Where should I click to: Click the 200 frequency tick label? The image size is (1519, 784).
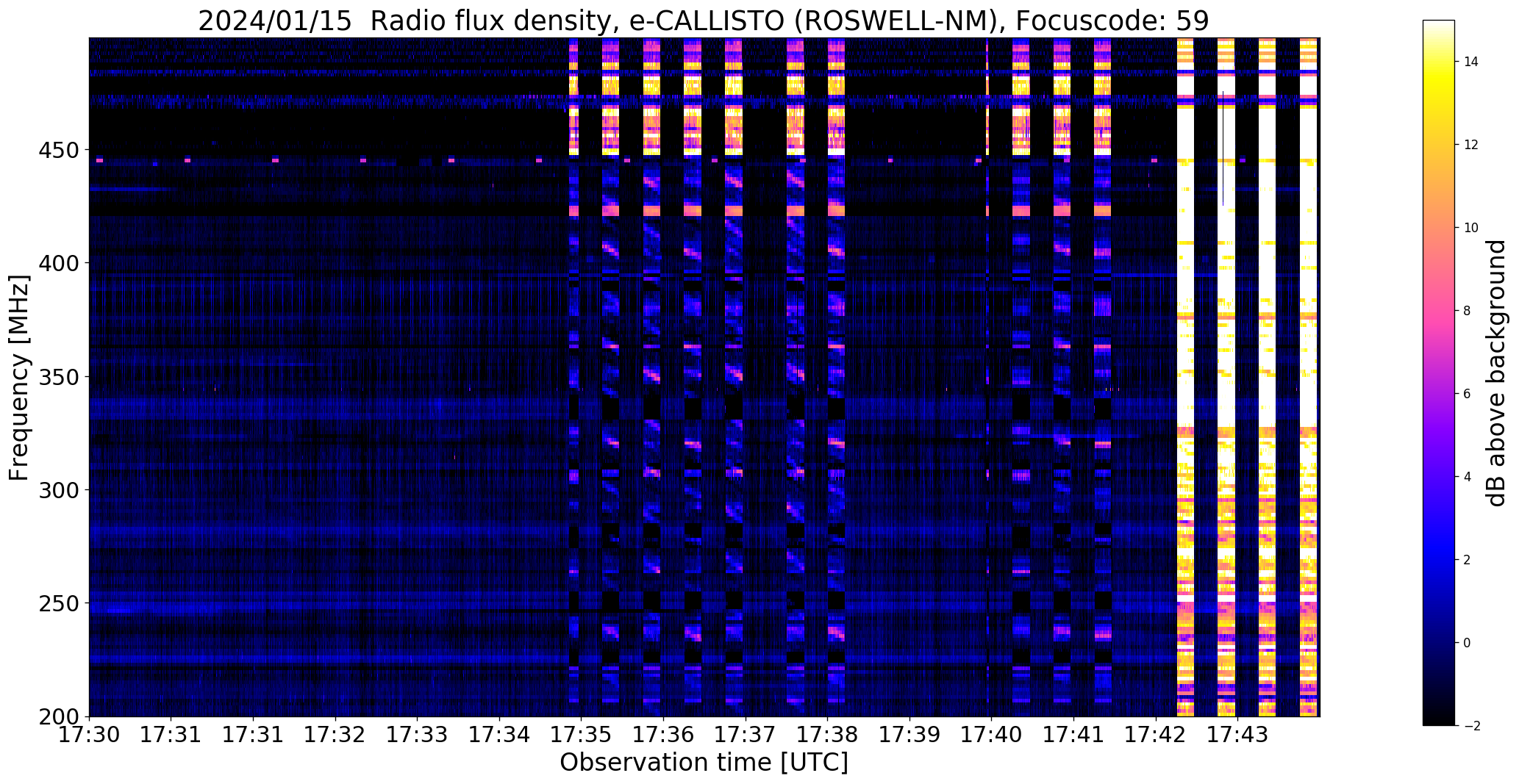[x=60, y=716]
